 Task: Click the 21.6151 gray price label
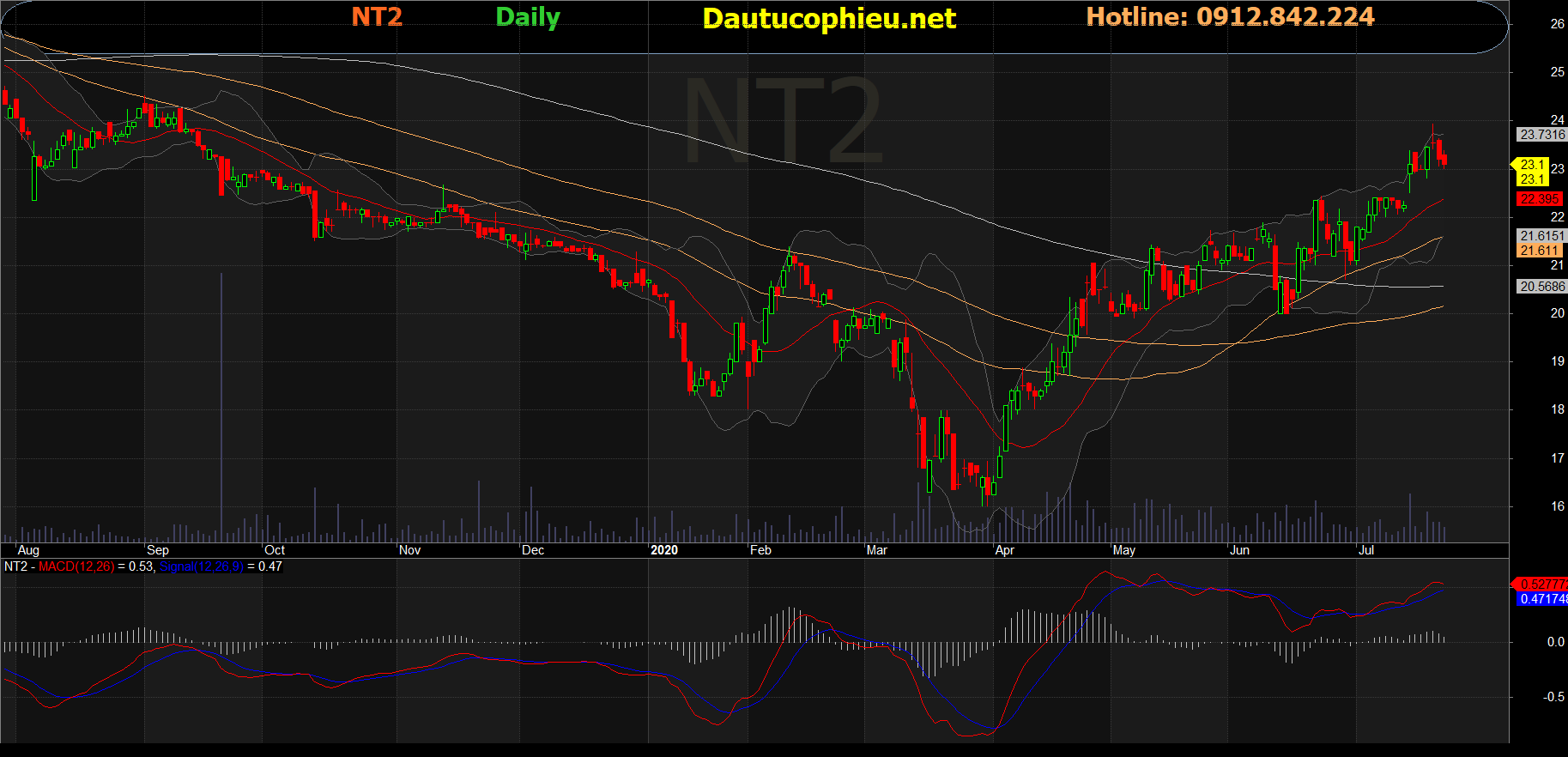(x=1541, y=236)
